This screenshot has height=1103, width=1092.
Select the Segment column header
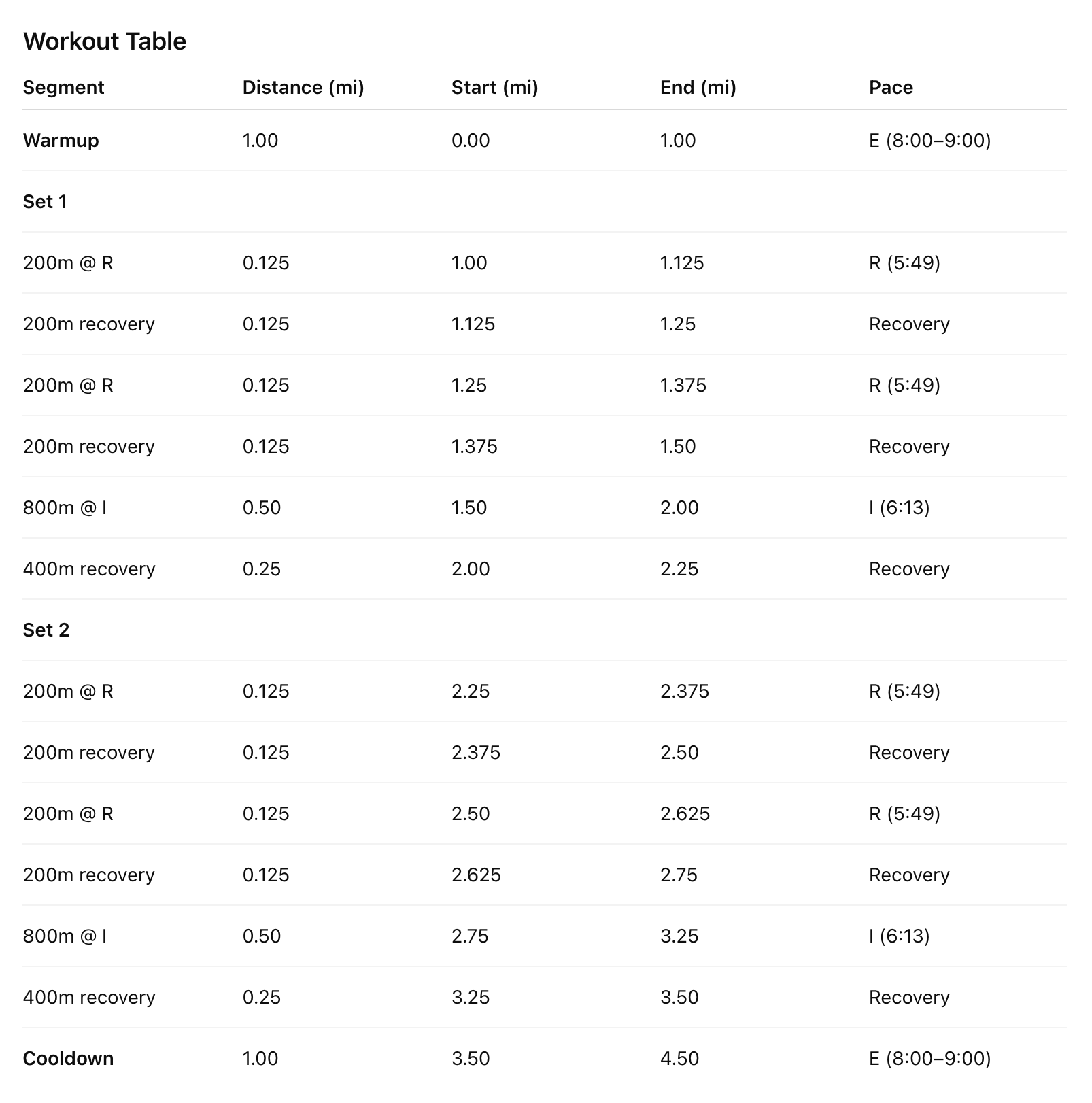pyautogui.click(x=63, y=88)
